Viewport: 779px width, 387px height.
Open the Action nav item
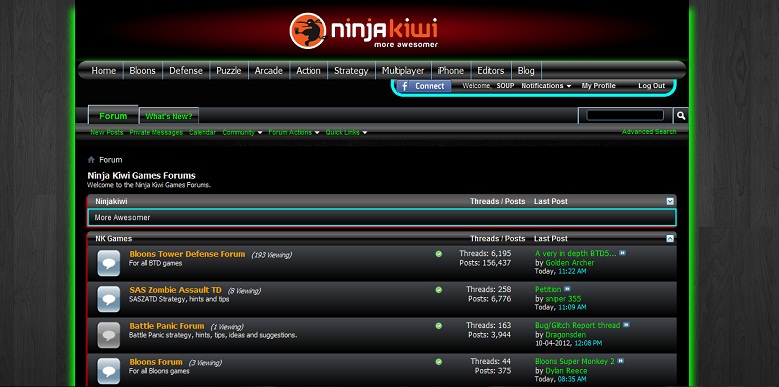[309, 71]
